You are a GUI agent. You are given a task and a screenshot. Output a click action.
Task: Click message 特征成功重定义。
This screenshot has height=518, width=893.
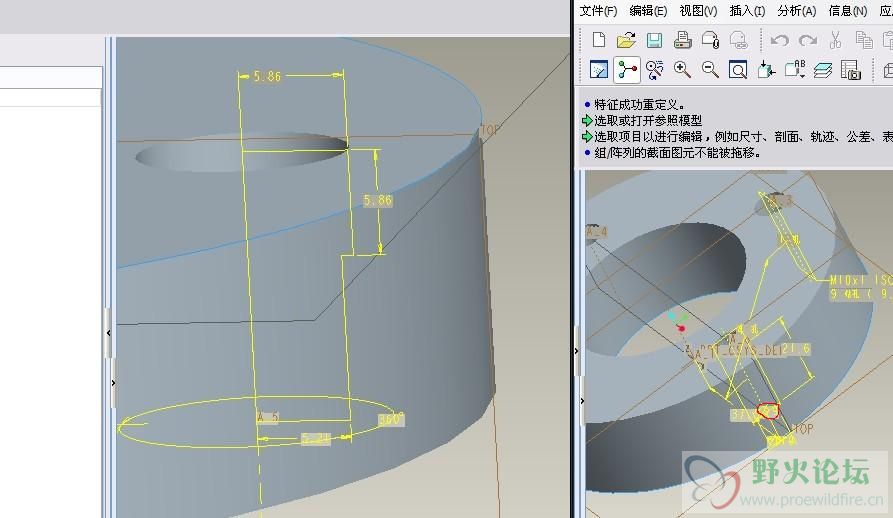point(640,105)
